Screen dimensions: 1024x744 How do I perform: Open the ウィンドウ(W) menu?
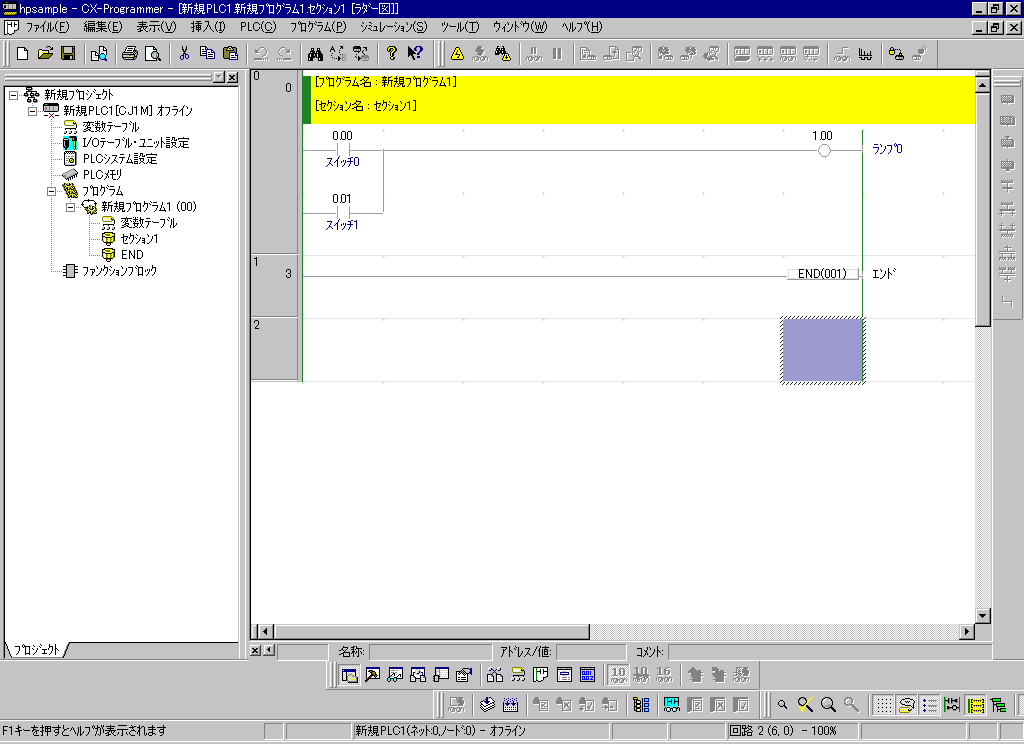[520, 27]
